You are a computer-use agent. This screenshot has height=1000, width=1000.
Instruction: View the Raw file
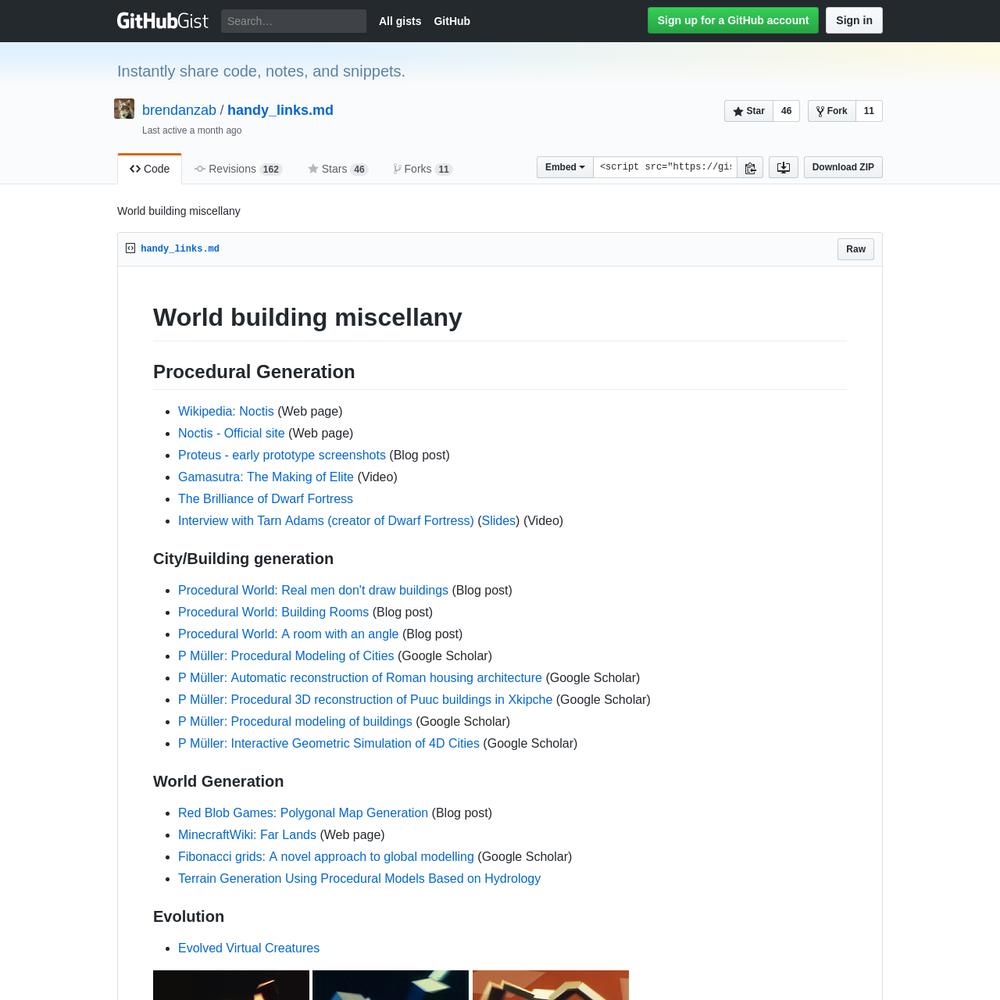pyautogui.click(x=856, y=249)
